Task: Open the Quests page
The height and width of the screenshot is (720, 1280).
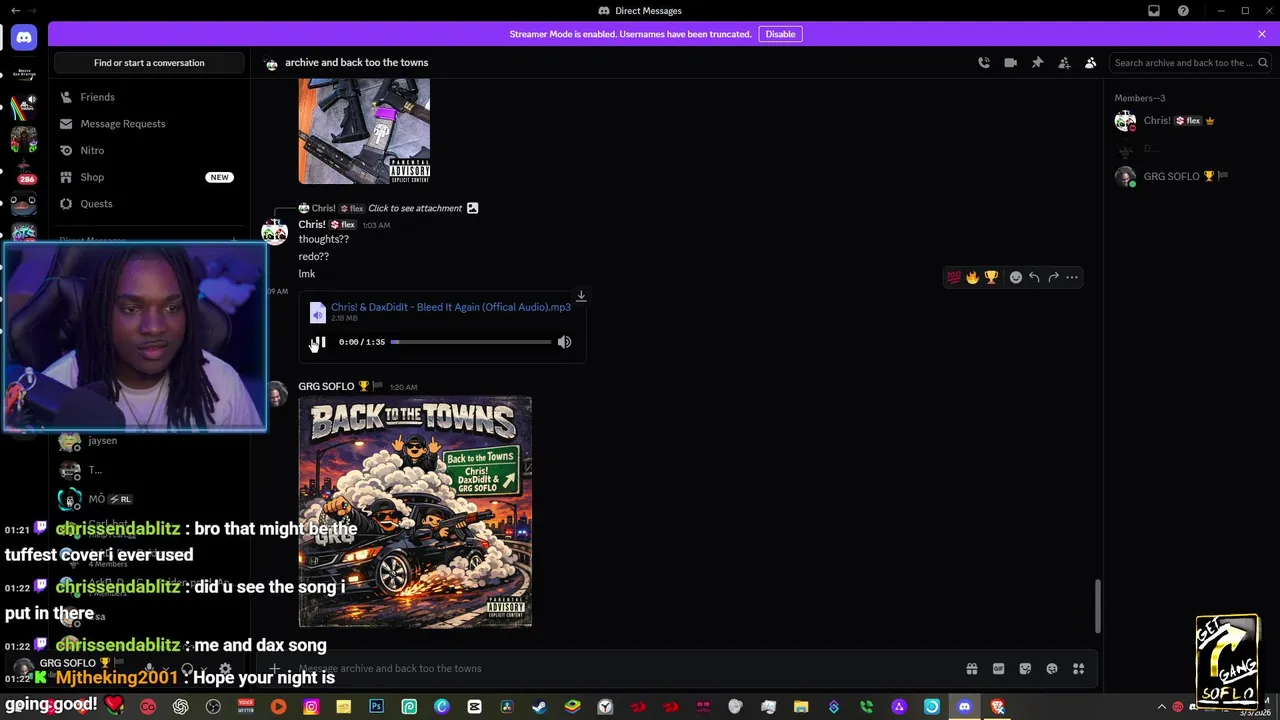Action: (x=150, y=204)
